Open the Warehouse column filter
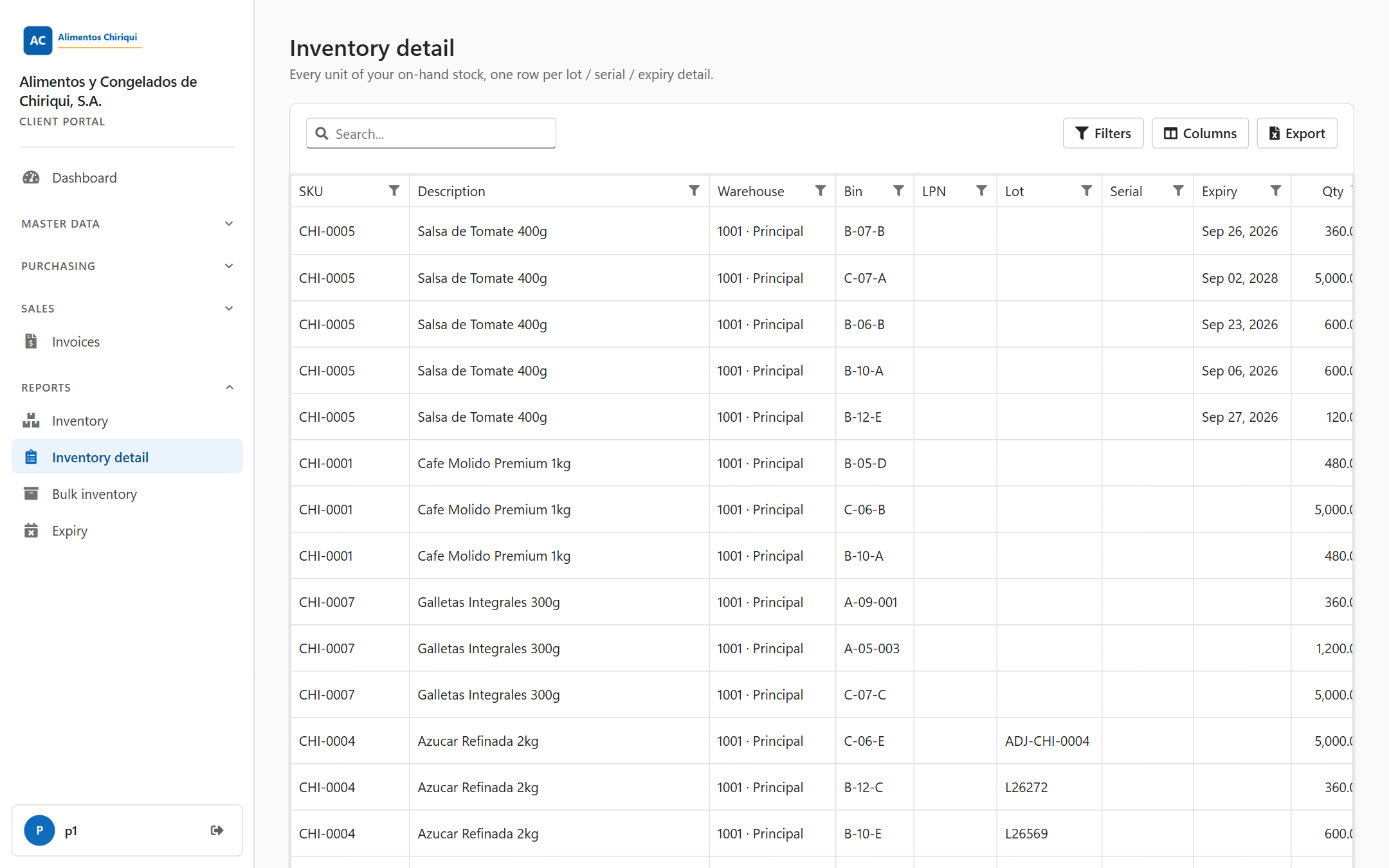The width and height of the screenshot is (1389, 868). point(821,191)
